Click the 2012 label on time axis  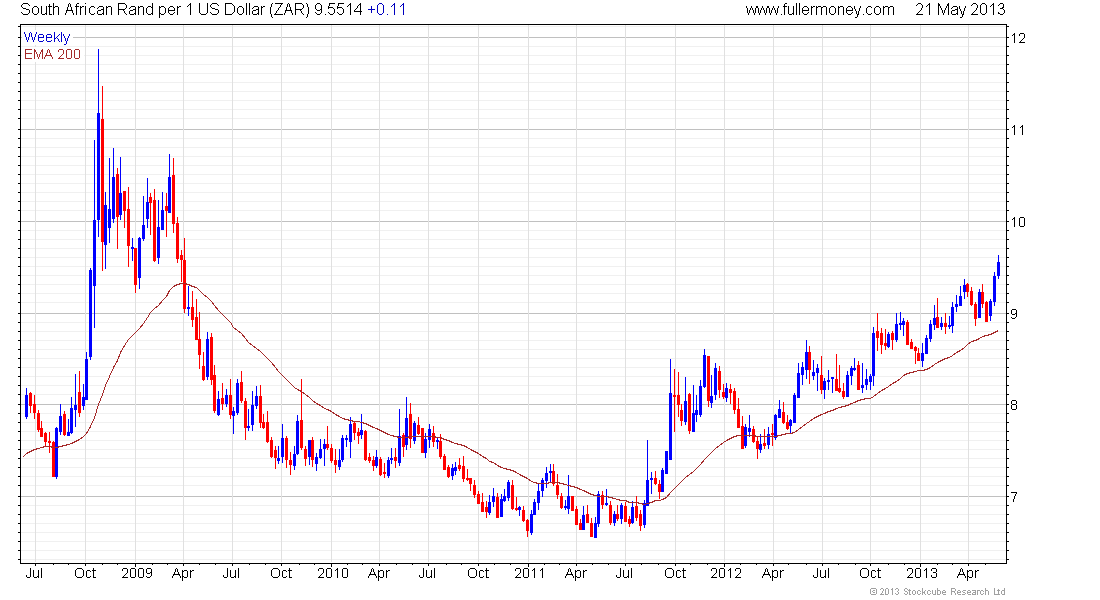click(725, 573)
